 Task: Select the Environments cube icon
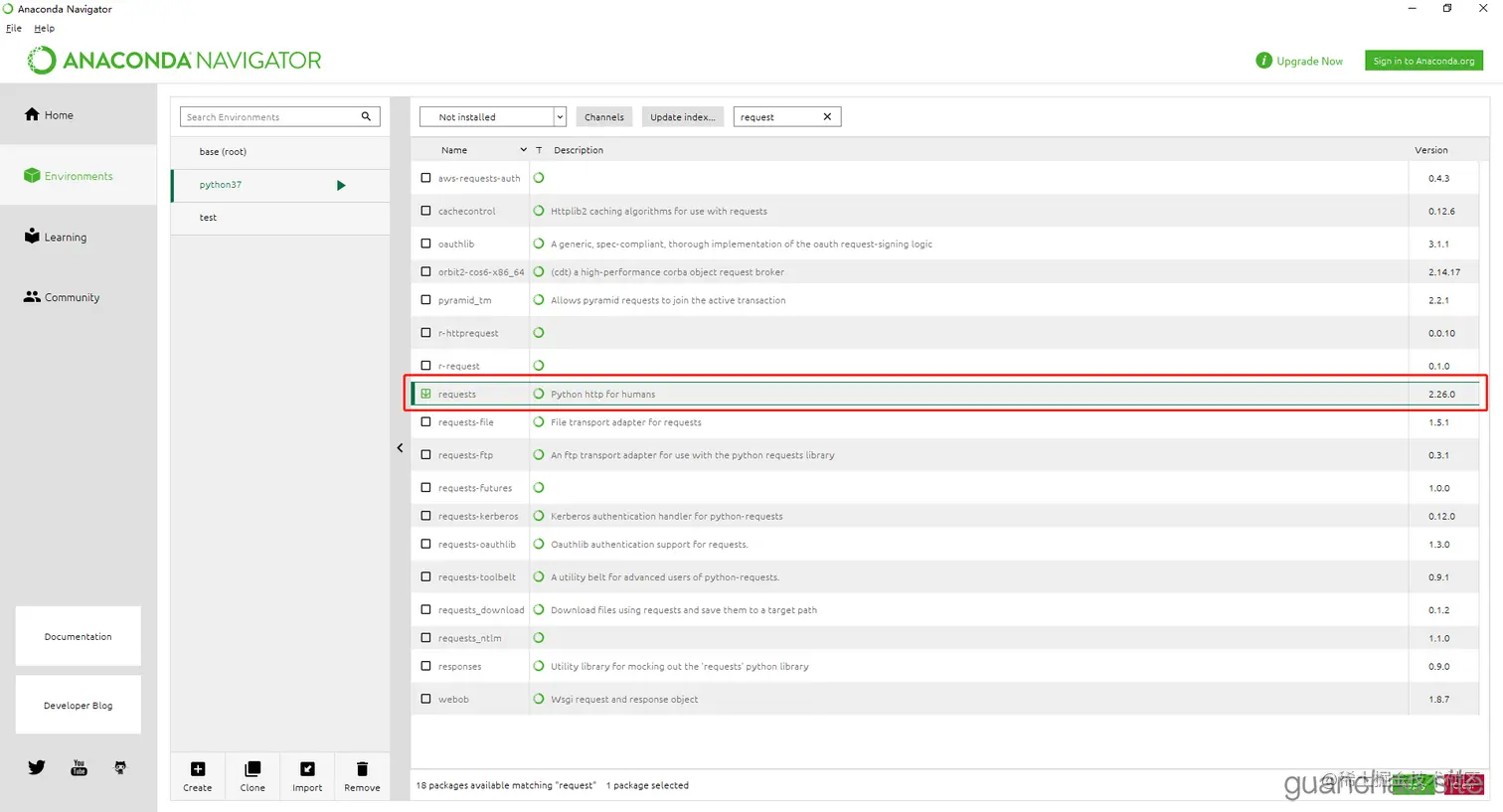(x=32, y=176)
